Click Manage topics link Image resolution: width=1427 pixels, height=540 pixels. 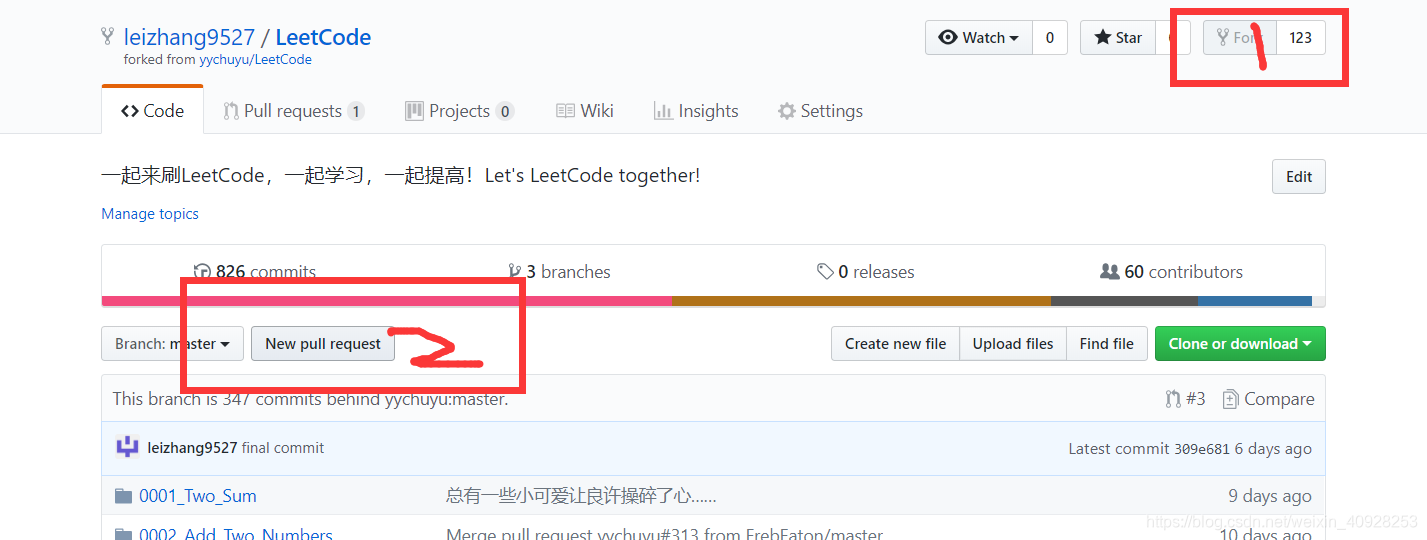tap(150, 214)
